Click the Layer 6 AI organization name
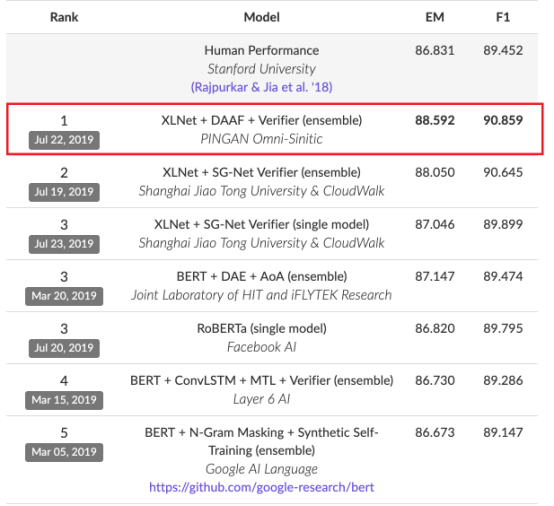 pyautogui.click(x=261, y=399)
